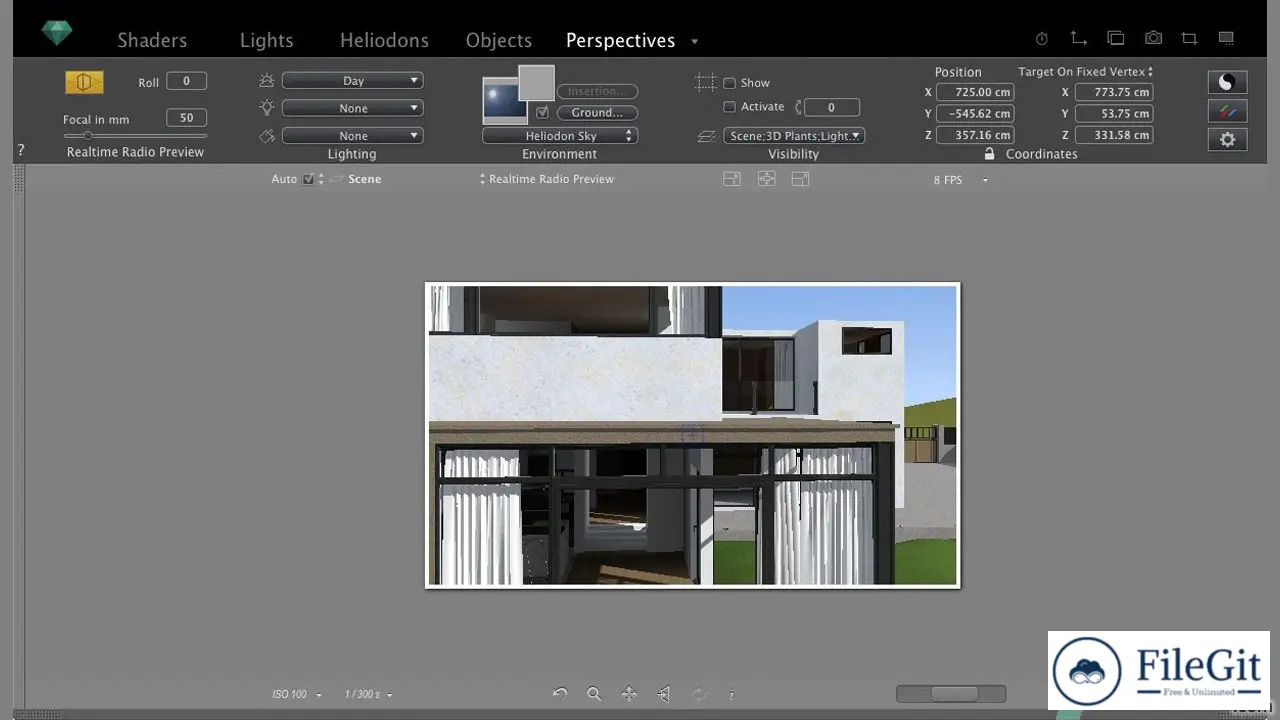This screenshot has width=1280, height=720.
Task: Toggle the Auto checkbox
Action: pos(308,179)
